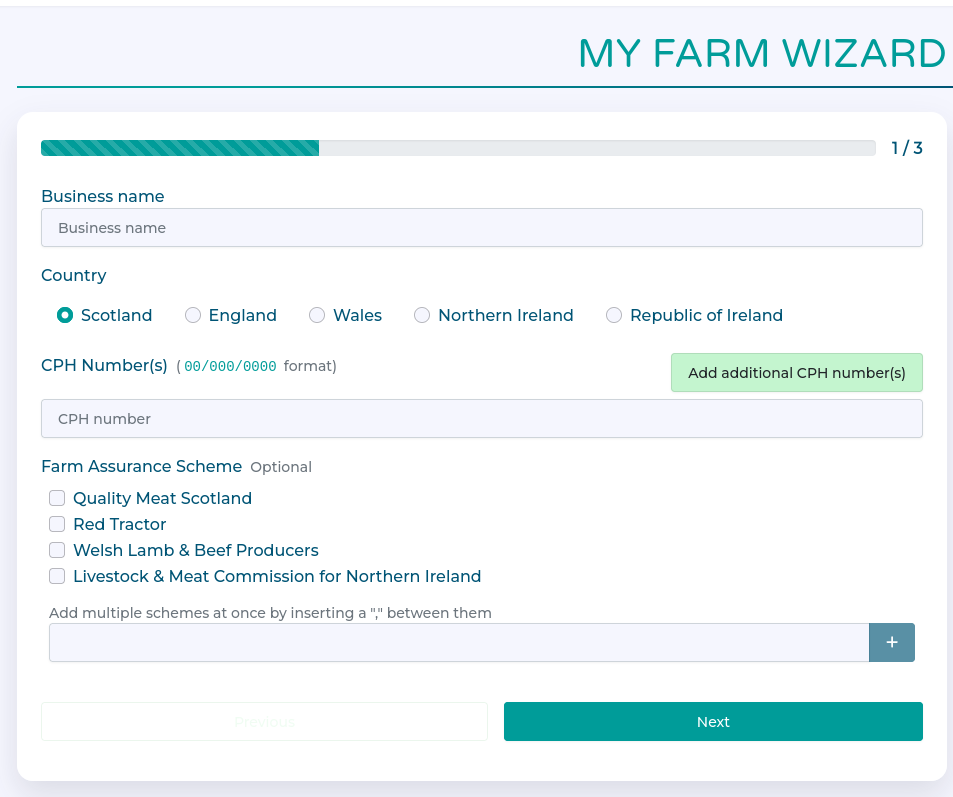Toggle Livestock & Meat Commission checkbox
The height and width of the screenshot is (797, 953).
(57, 576)
